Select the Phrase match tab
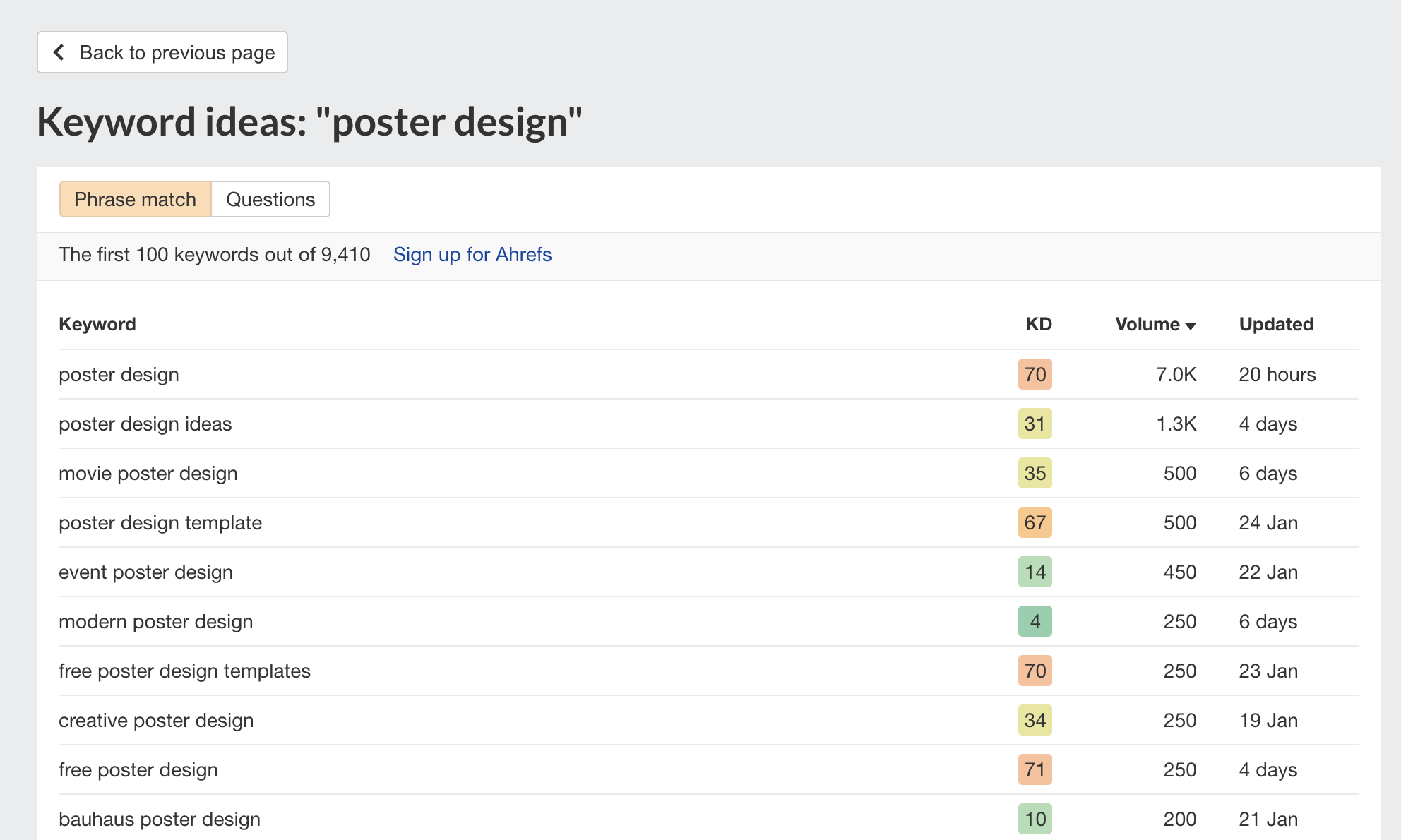The image size is (1401, 840). [135, 199]
